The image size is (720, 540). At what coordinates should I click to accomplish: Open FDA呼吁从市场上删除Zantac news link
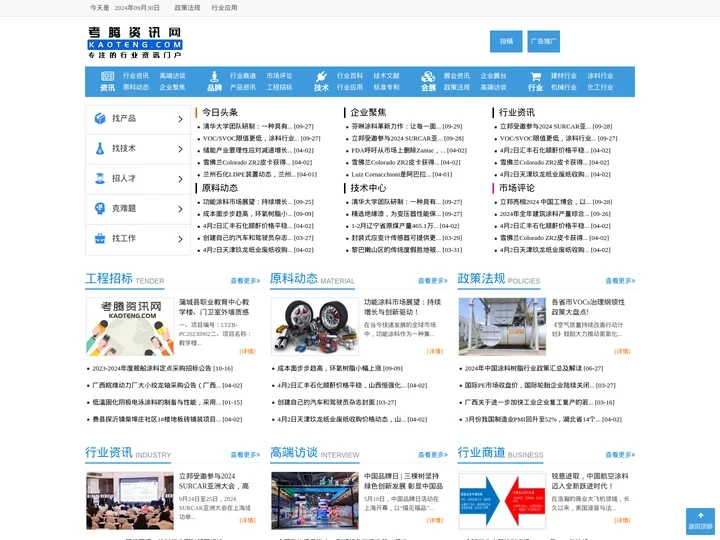(x=397, y=150)
